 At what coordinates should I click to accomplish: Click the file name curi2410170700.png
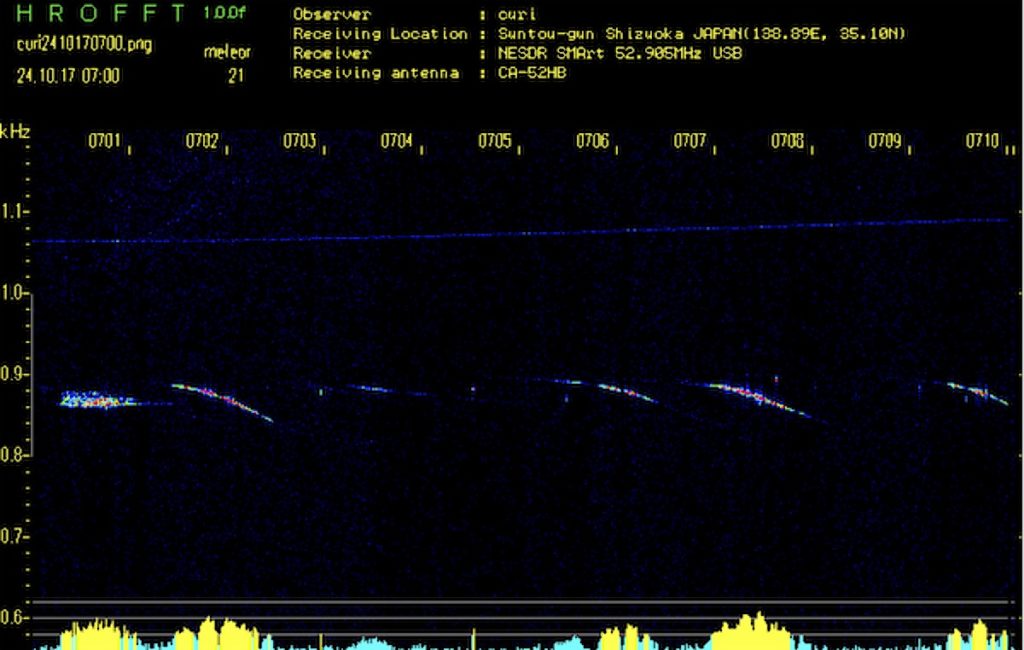(x=84, y=45)
